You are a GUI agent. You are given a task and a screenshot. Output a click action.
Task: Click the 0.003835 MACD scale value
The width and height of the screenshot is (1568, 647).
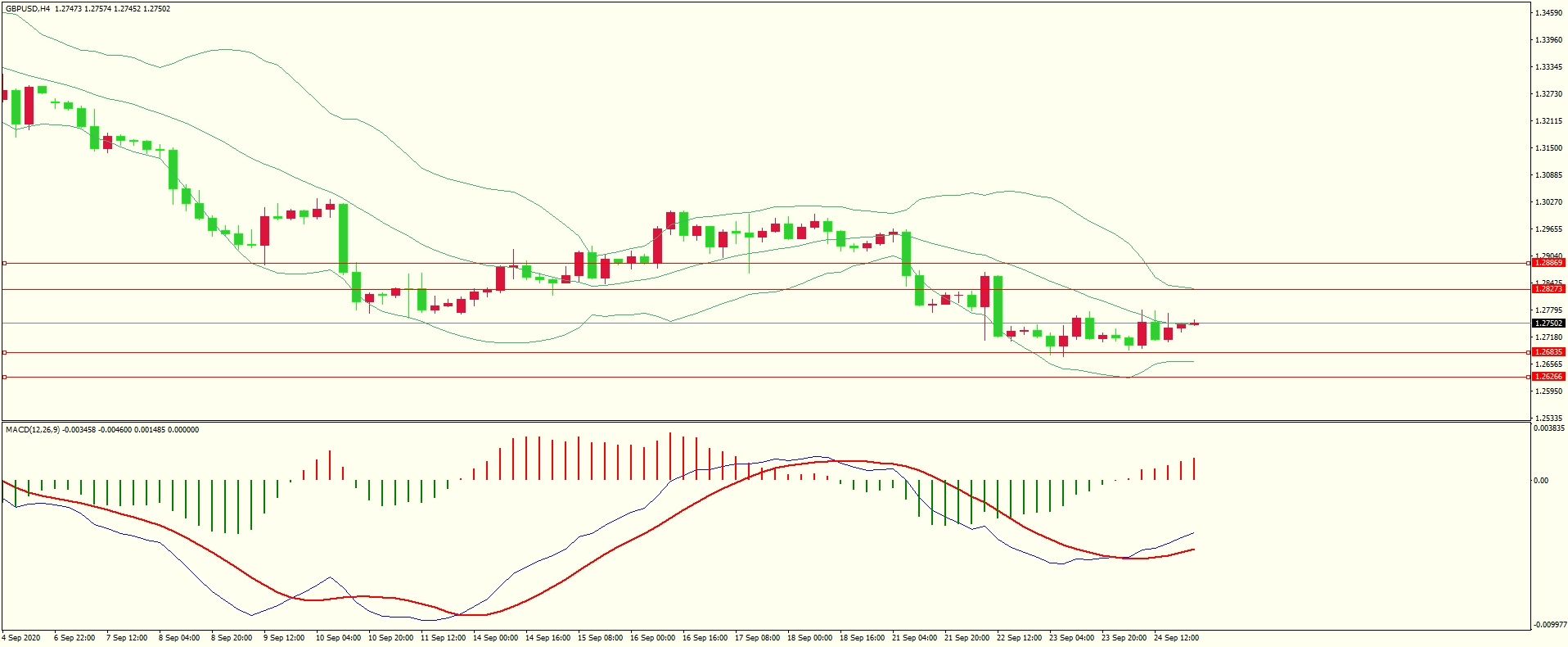(1549, 428)
